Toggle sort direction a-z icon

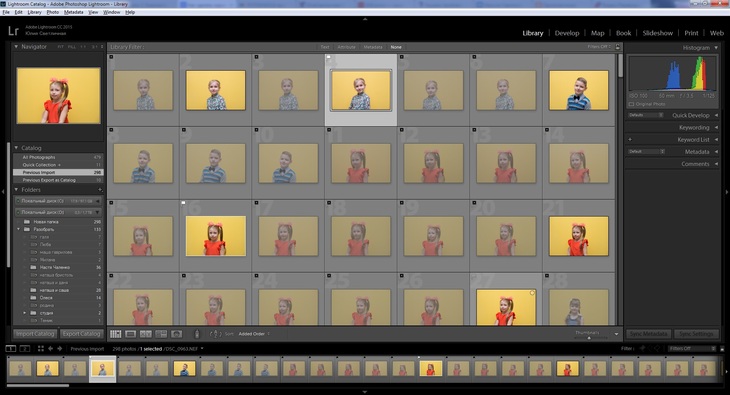tap(216, 334)
